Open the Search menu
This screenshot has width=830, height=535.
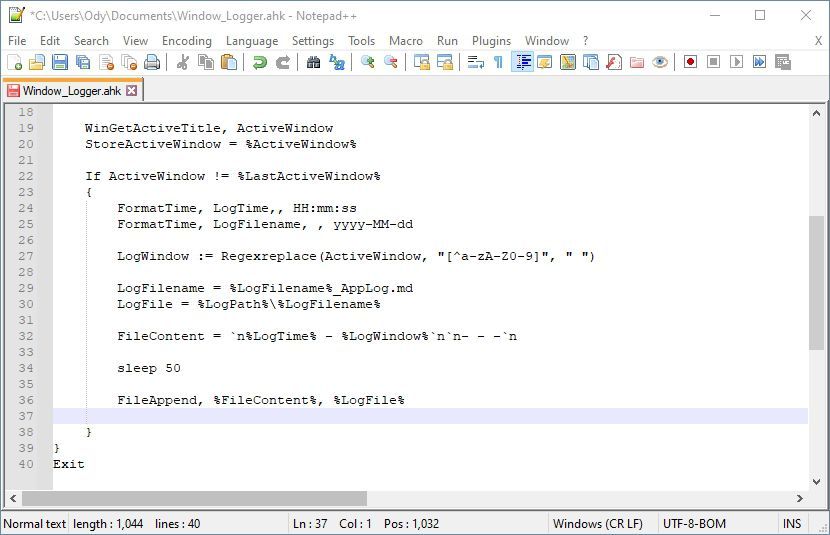[91, 41]
